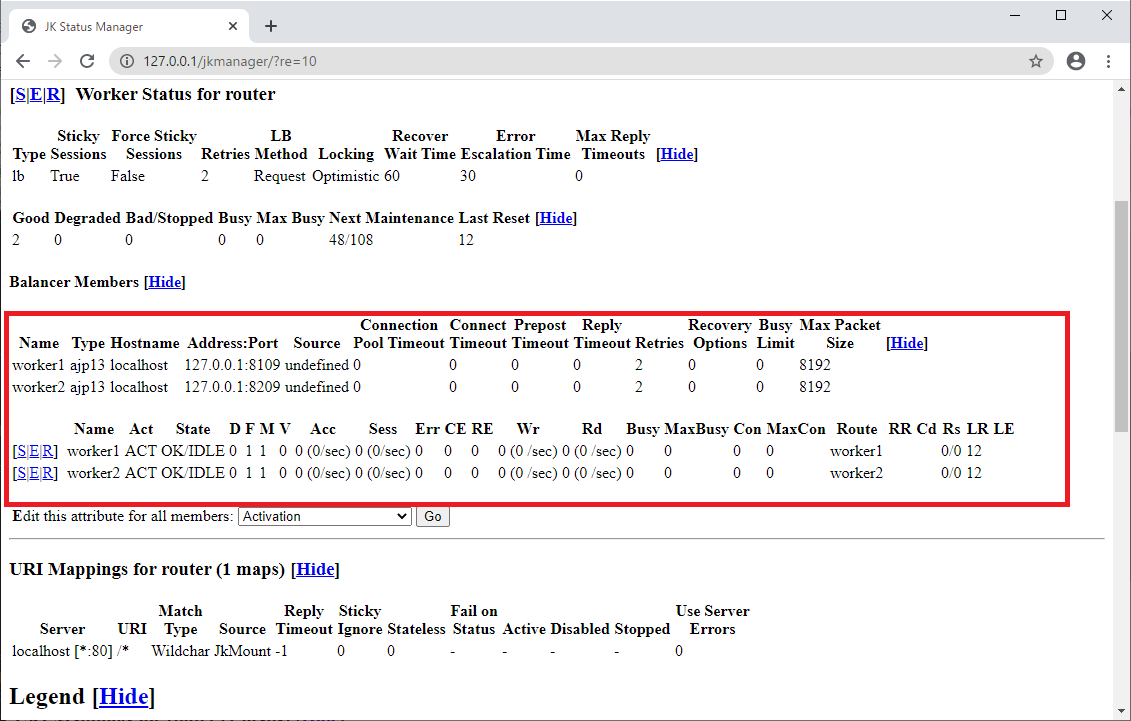Click the E edit link for worker1
The image size is (1131, 721).
point(35,451)
